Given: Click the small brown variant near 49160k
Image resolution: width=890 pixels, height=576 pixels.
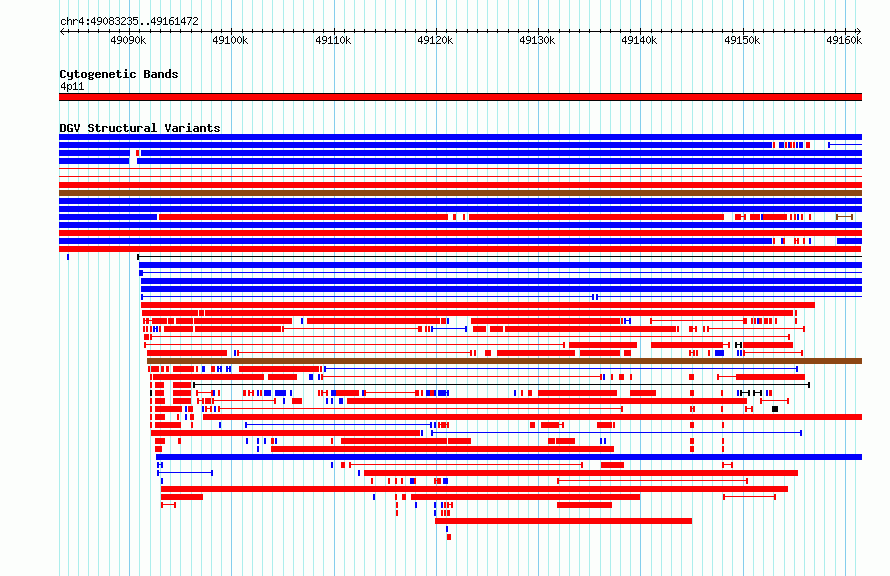Looking at the screenshot, I should click(845, 217).
